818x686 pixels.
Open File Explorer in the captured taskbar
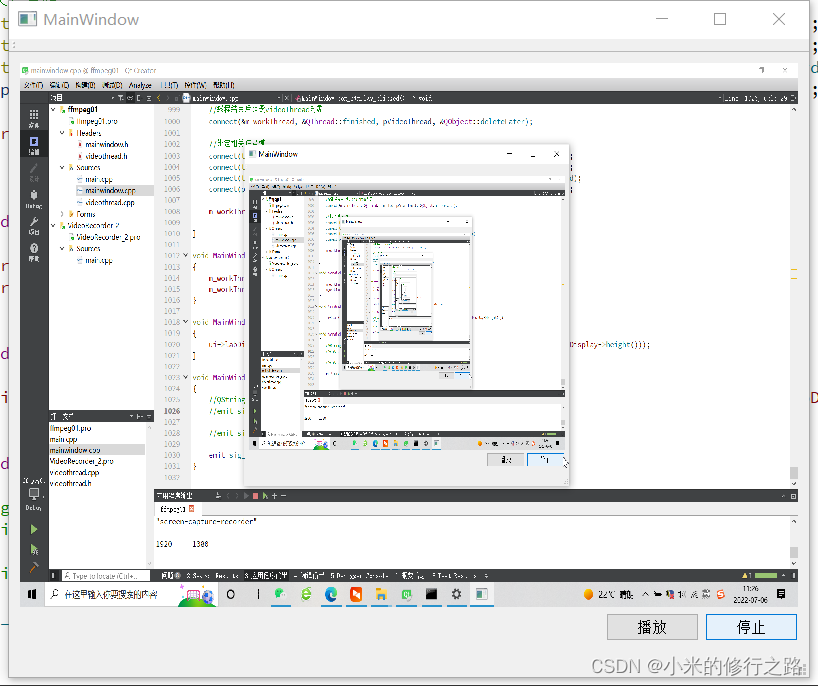click(x=381, y=594)
